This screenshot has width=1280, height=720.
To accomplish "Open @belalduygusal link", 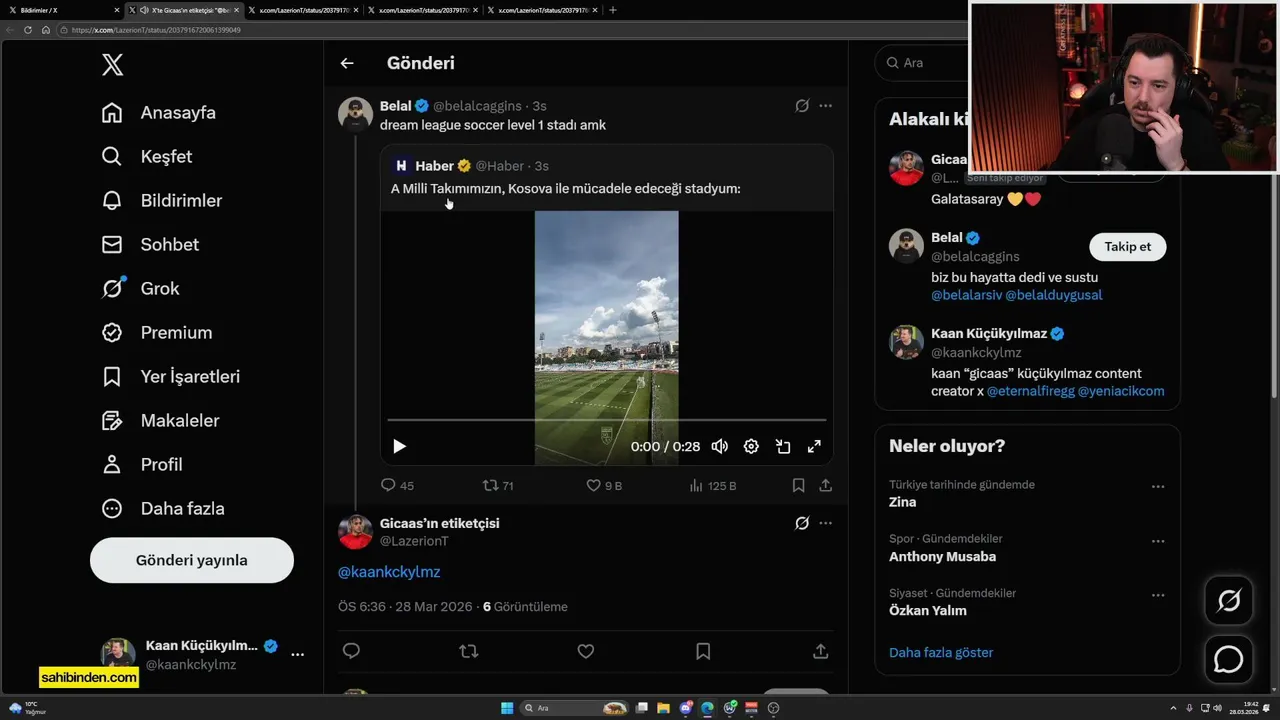I will tap(1054, 295).
